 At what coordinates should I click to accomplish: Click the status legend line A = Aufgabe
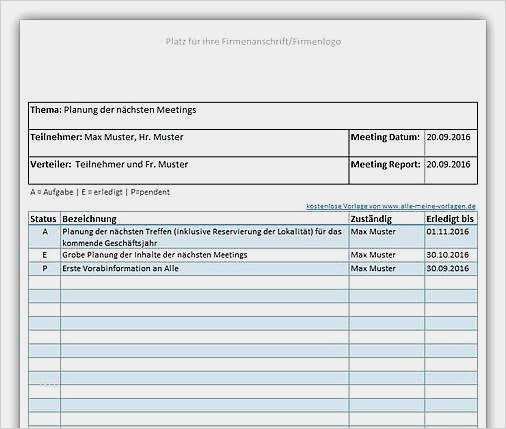[x=100, y=192]
